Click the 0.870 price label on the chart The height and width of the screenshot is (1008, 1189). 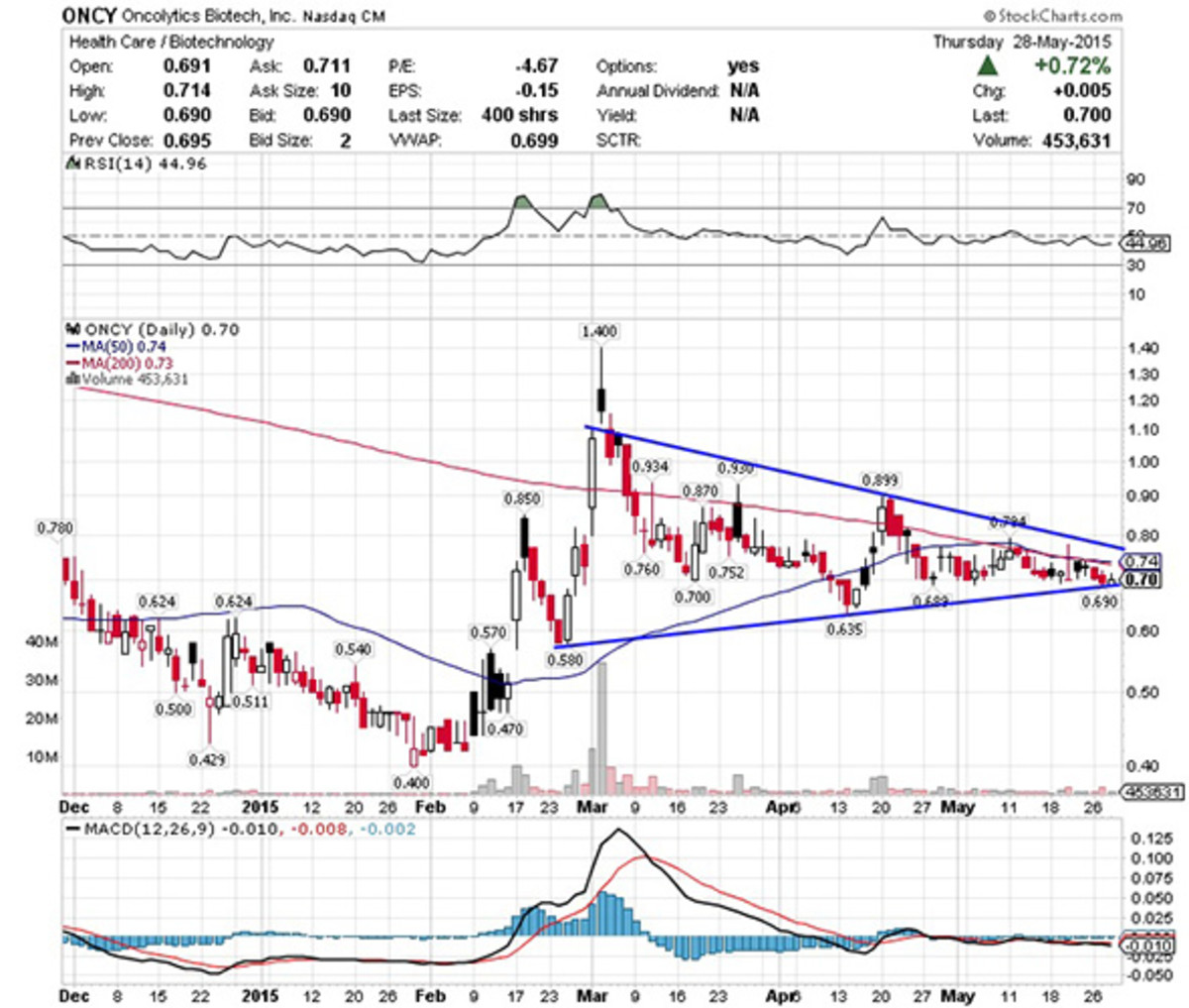(x=701, y=492)
